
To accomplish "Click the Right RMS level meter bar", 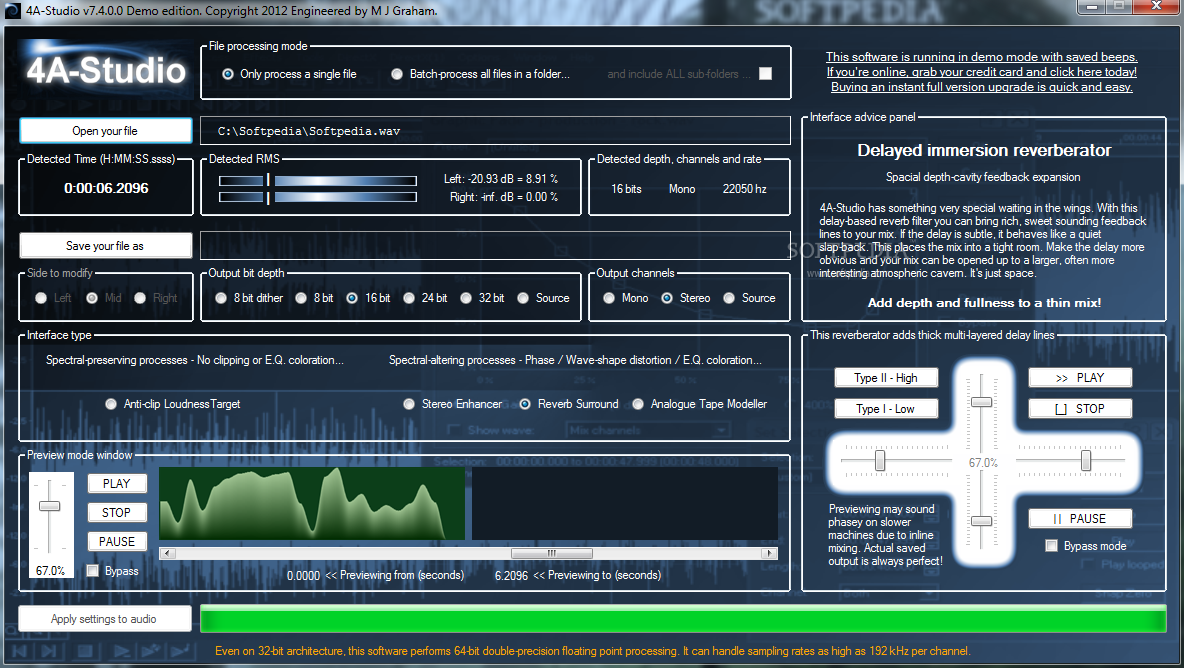I will (317, 197).
